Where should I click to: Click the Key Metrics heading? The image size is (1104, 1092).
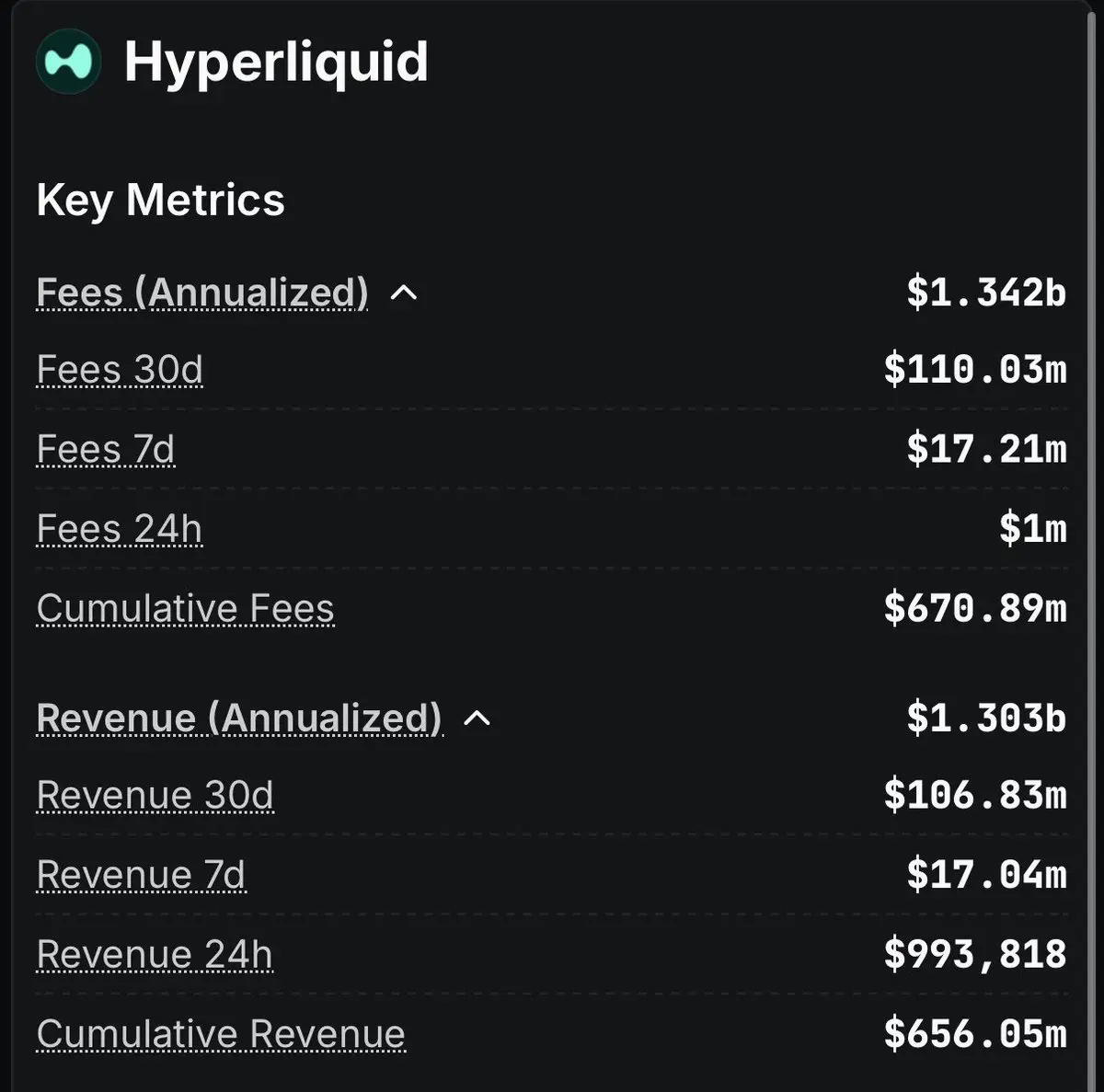[x=161, y=200]
